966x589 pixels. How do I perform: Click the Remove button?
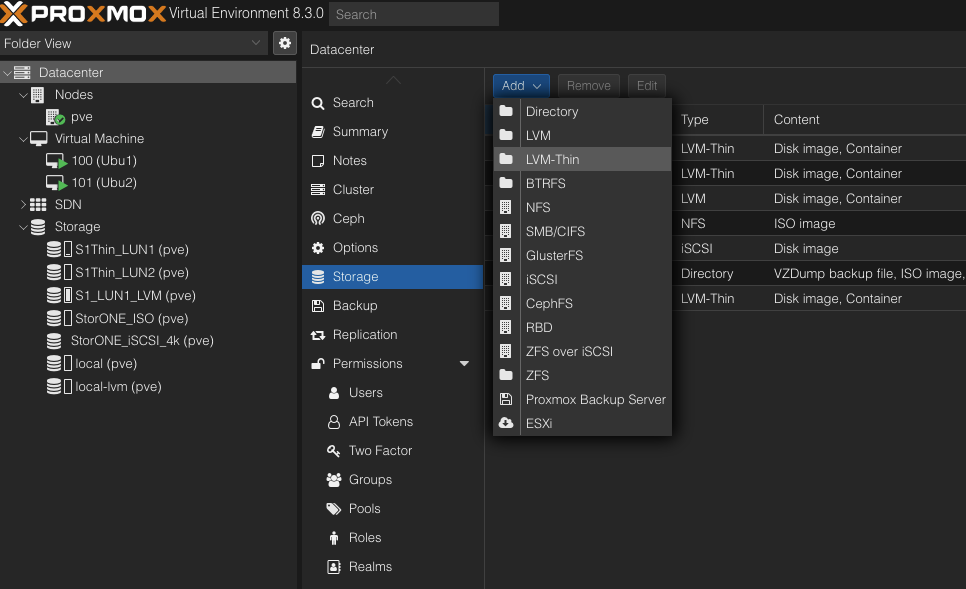[588, 86]
